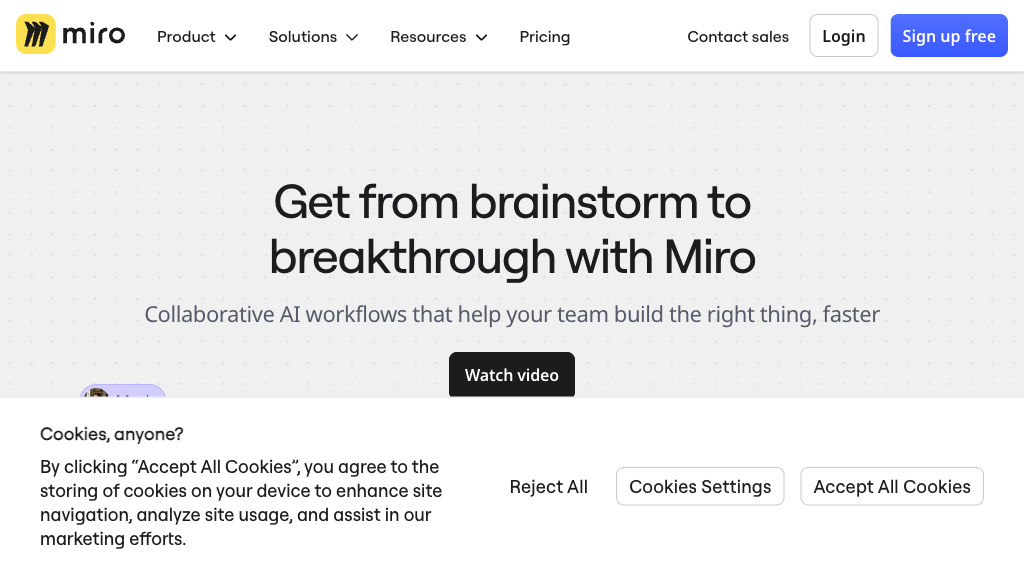
Task: Click the "Cookies, anyone?" banner heading
Action: point(112,434)
